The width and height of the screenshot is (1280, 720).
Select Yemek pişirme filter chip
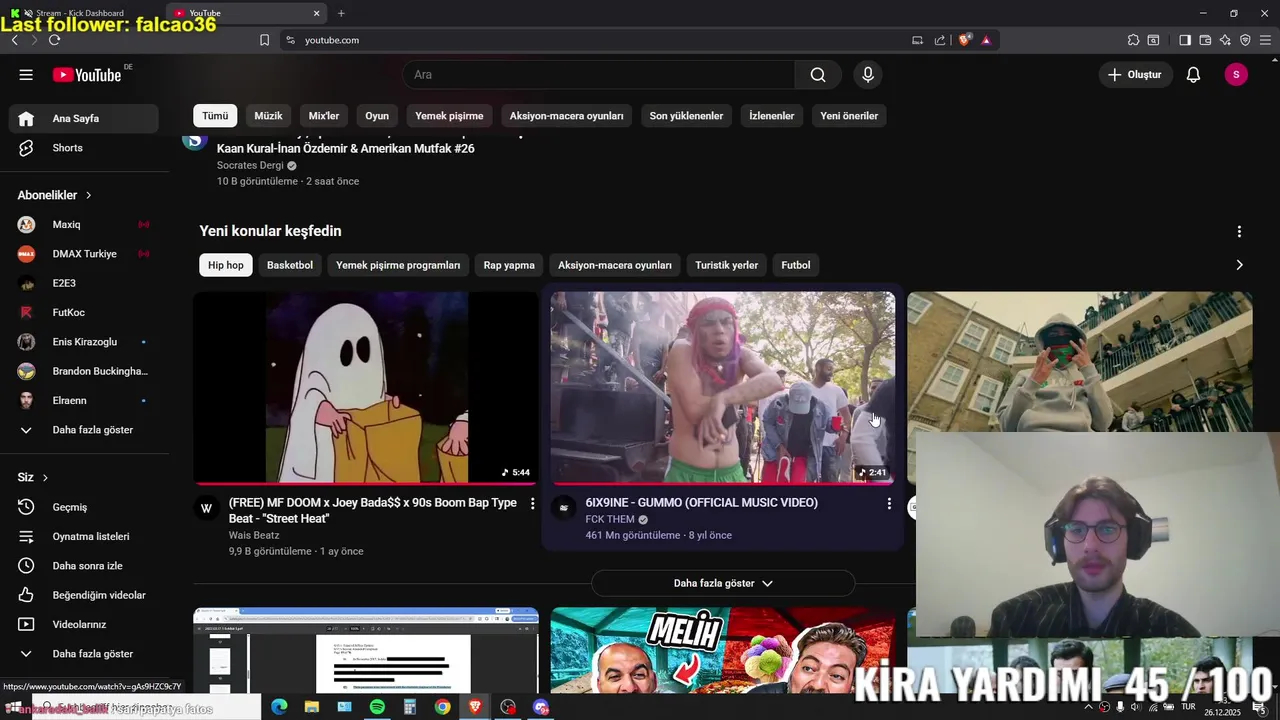(x=449, y=116)
